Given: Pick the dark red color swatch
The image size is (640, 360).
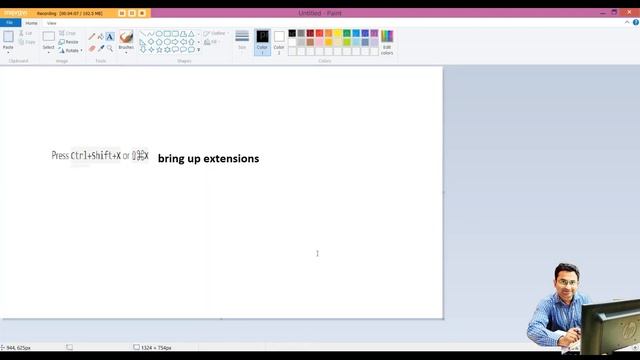Looking at the screenshot, I should 310,33.
